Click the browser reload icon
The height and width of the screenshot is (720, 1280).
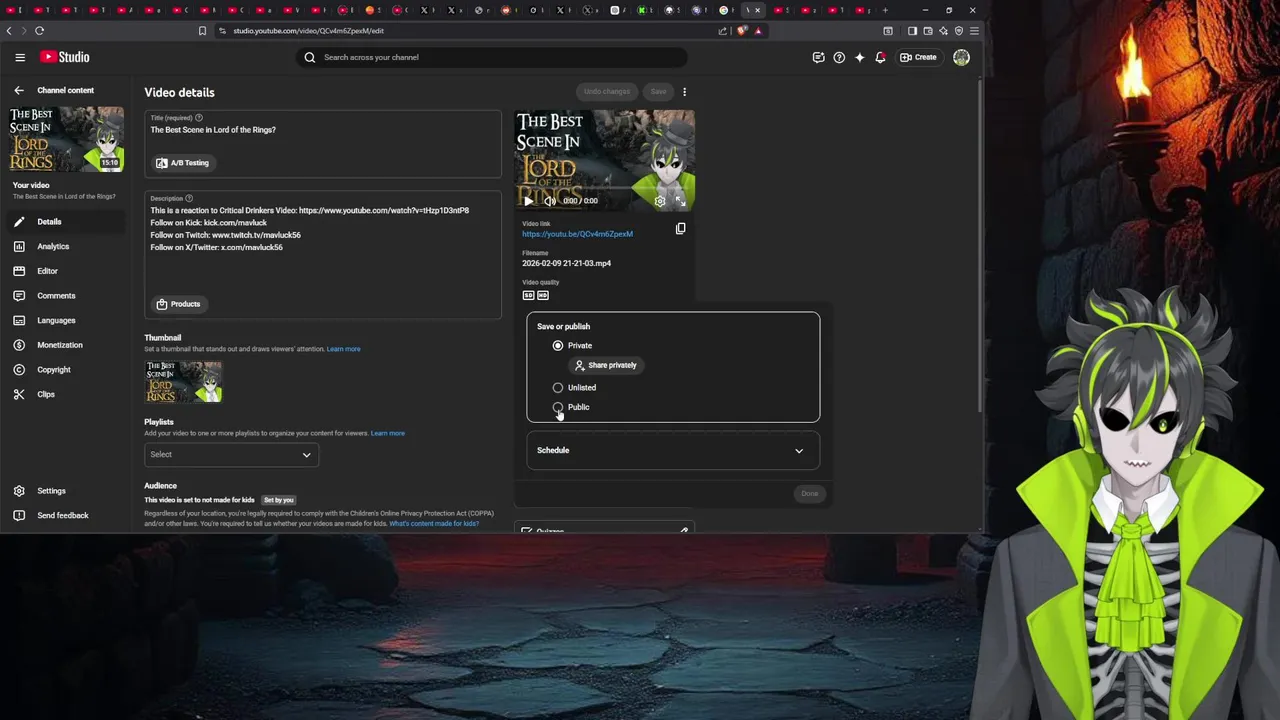tap(40, 31)
